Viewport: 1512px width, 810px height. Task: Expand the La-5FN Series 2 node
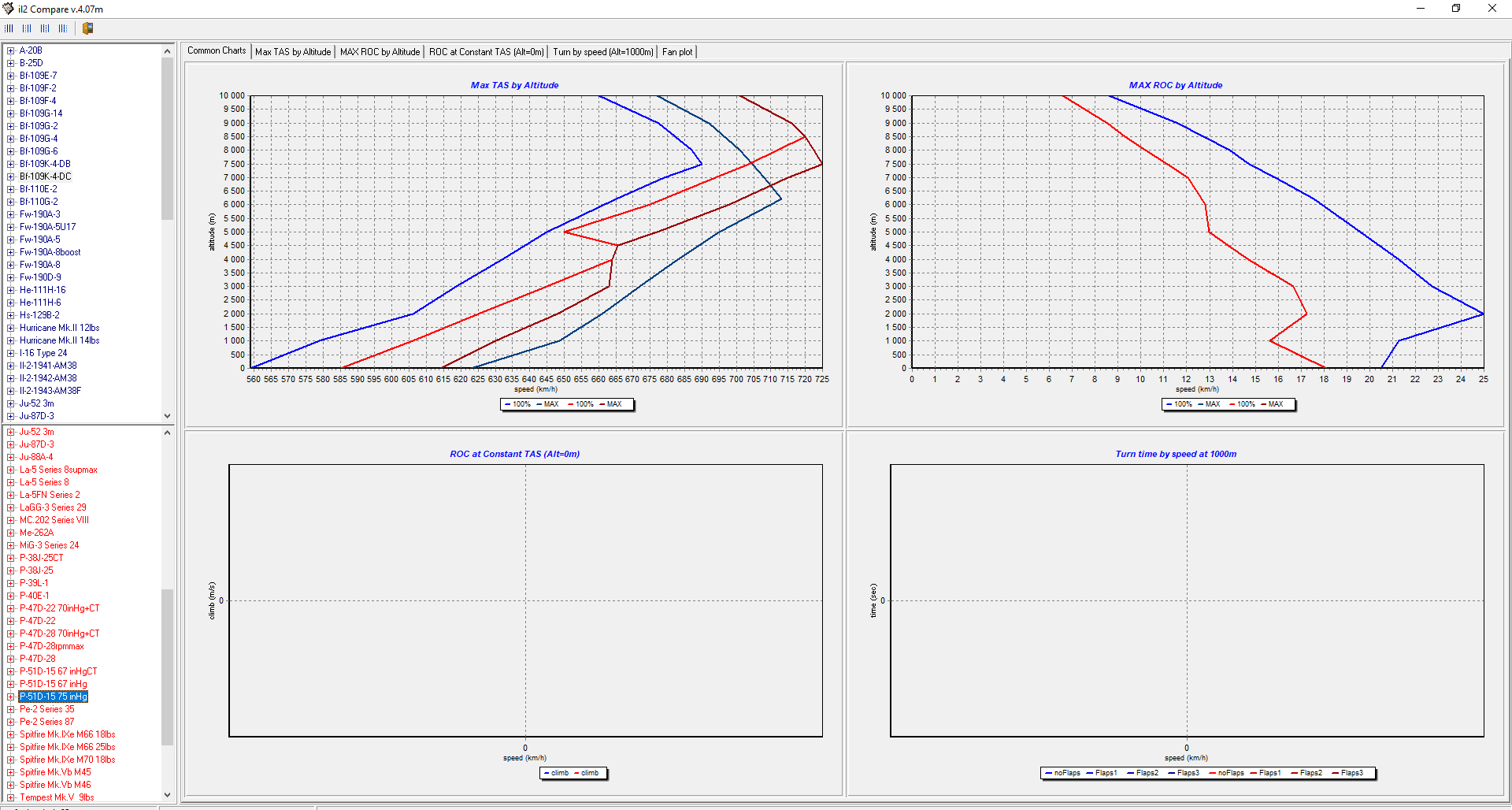(11, 495)
